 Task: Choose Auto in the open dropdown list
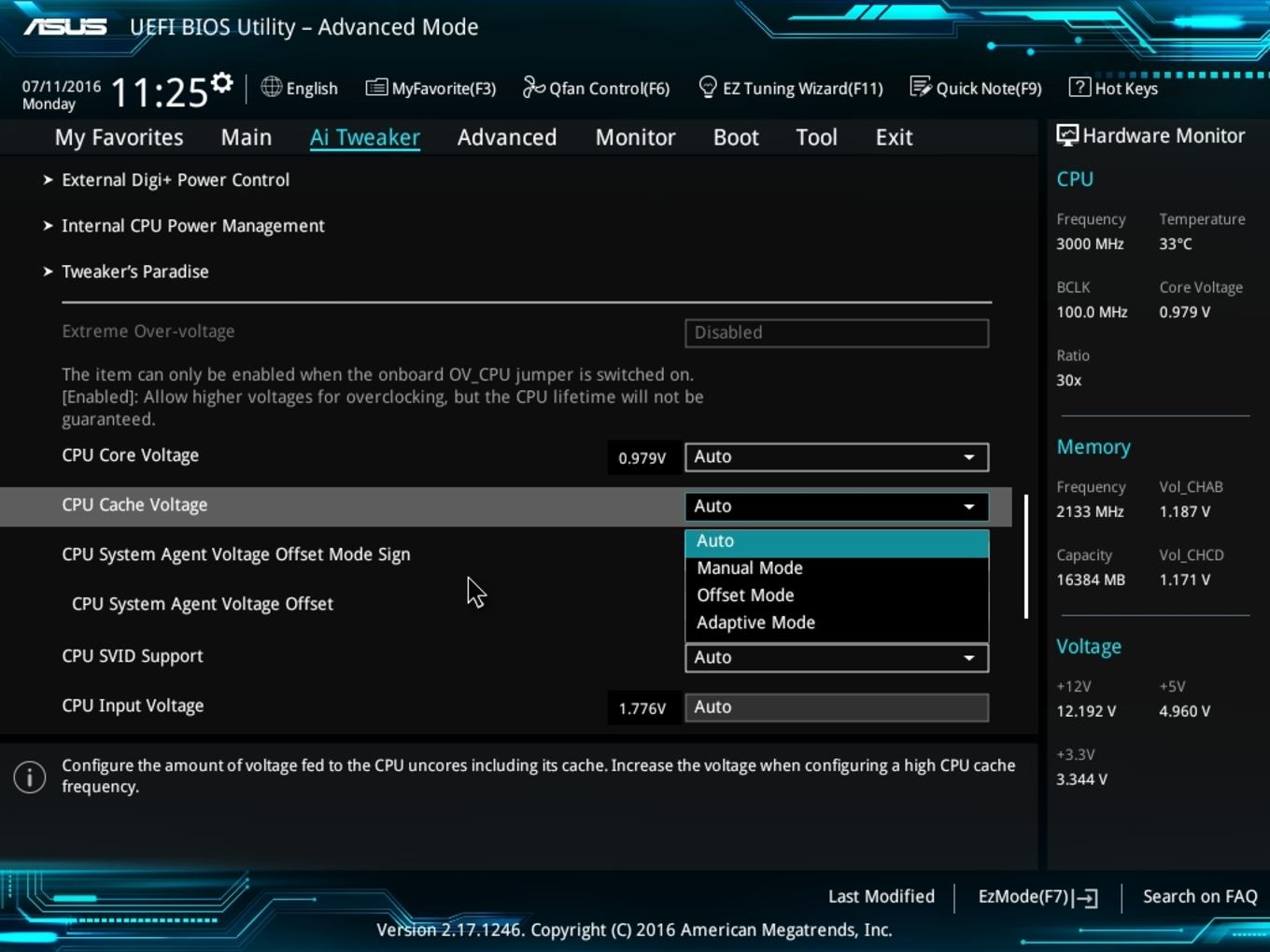tap(837, 541)
